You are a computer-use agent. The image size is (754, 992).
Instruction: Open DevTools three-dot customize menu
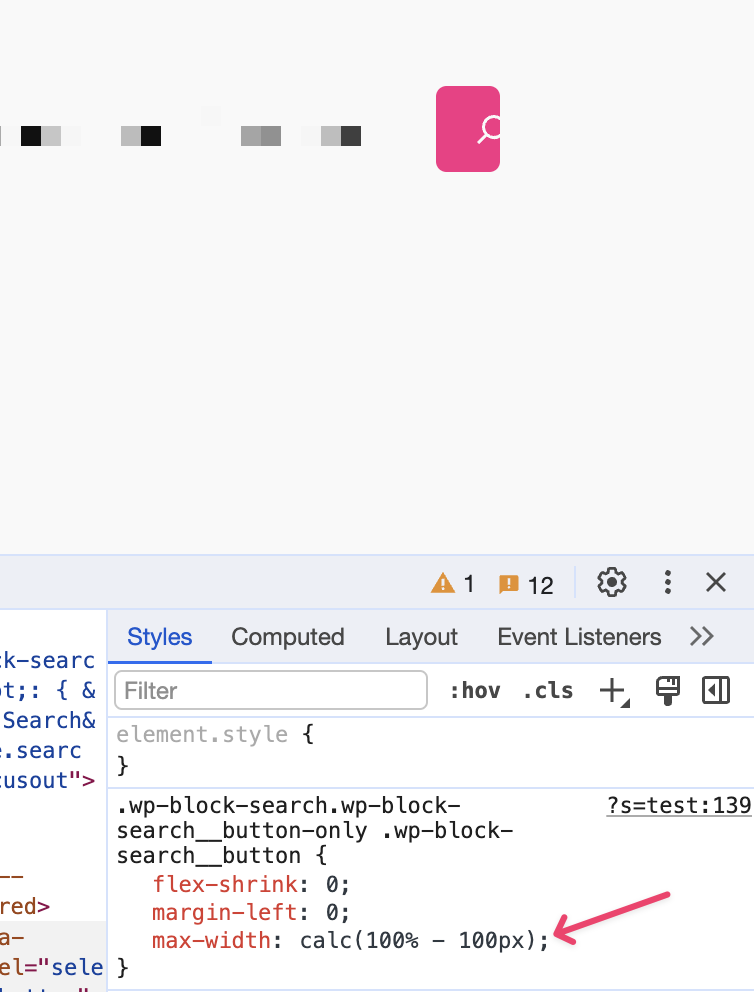tap(667, 582)
